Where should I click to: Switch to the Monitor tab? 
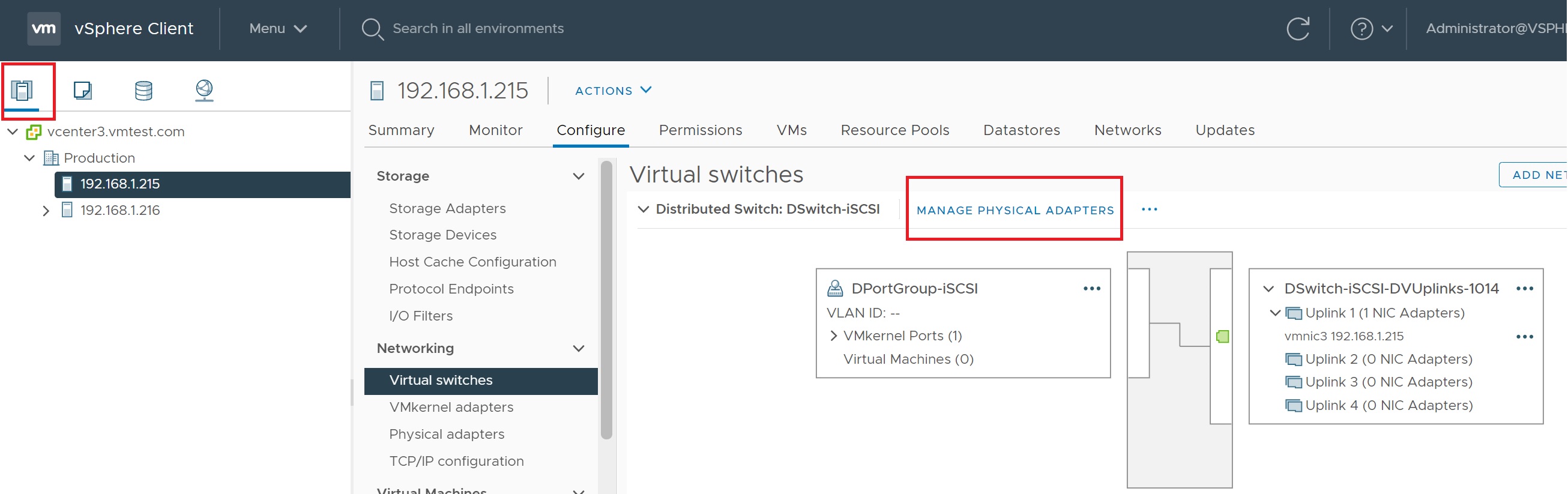495,130
